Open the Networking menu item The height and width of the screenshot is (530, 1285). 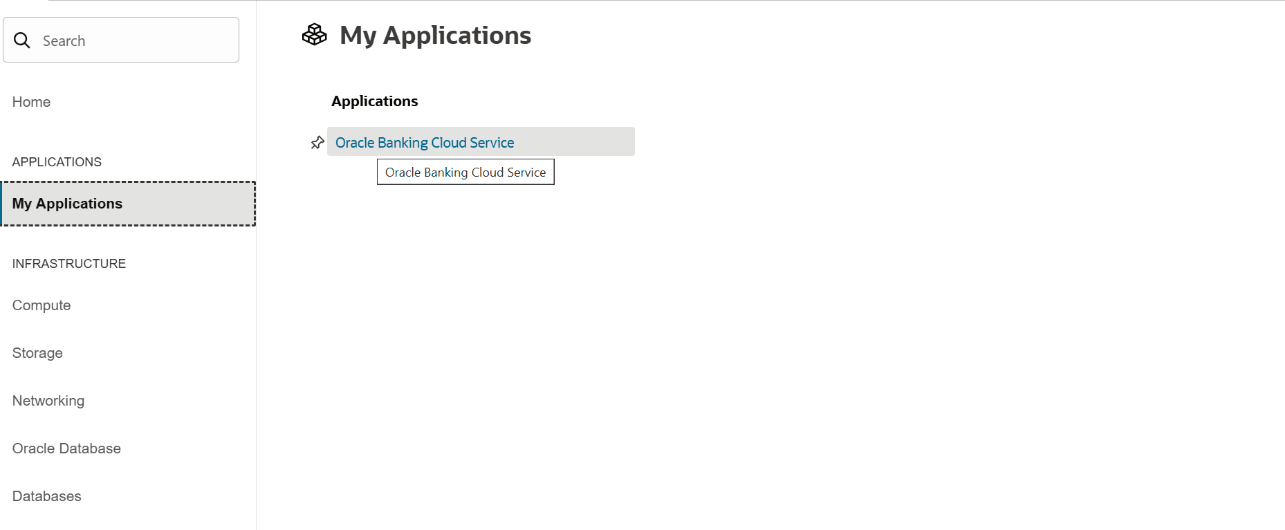coord(48,401)
